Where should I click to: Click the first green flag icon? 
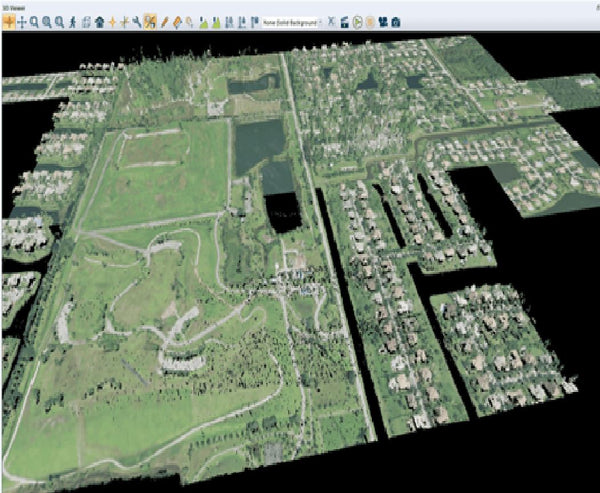(204, 20)
